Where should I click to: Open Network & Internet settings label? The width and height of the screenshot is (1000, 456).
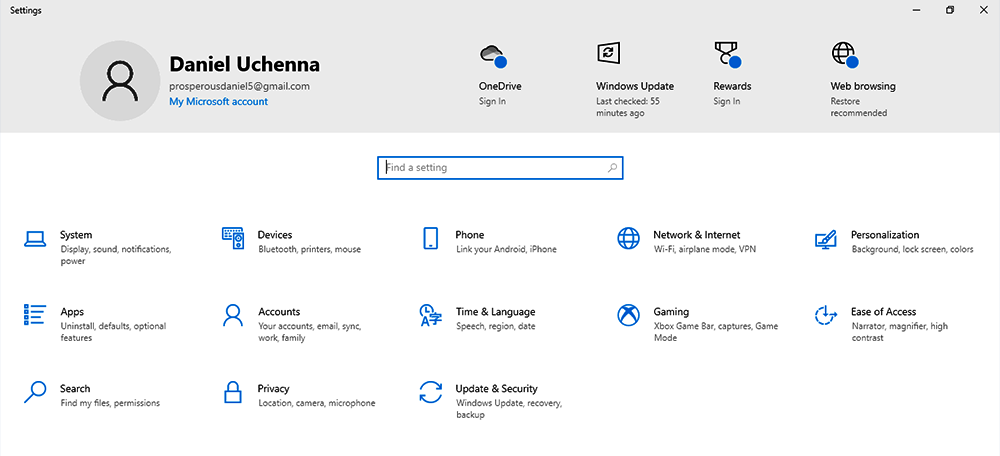(696, 235)
